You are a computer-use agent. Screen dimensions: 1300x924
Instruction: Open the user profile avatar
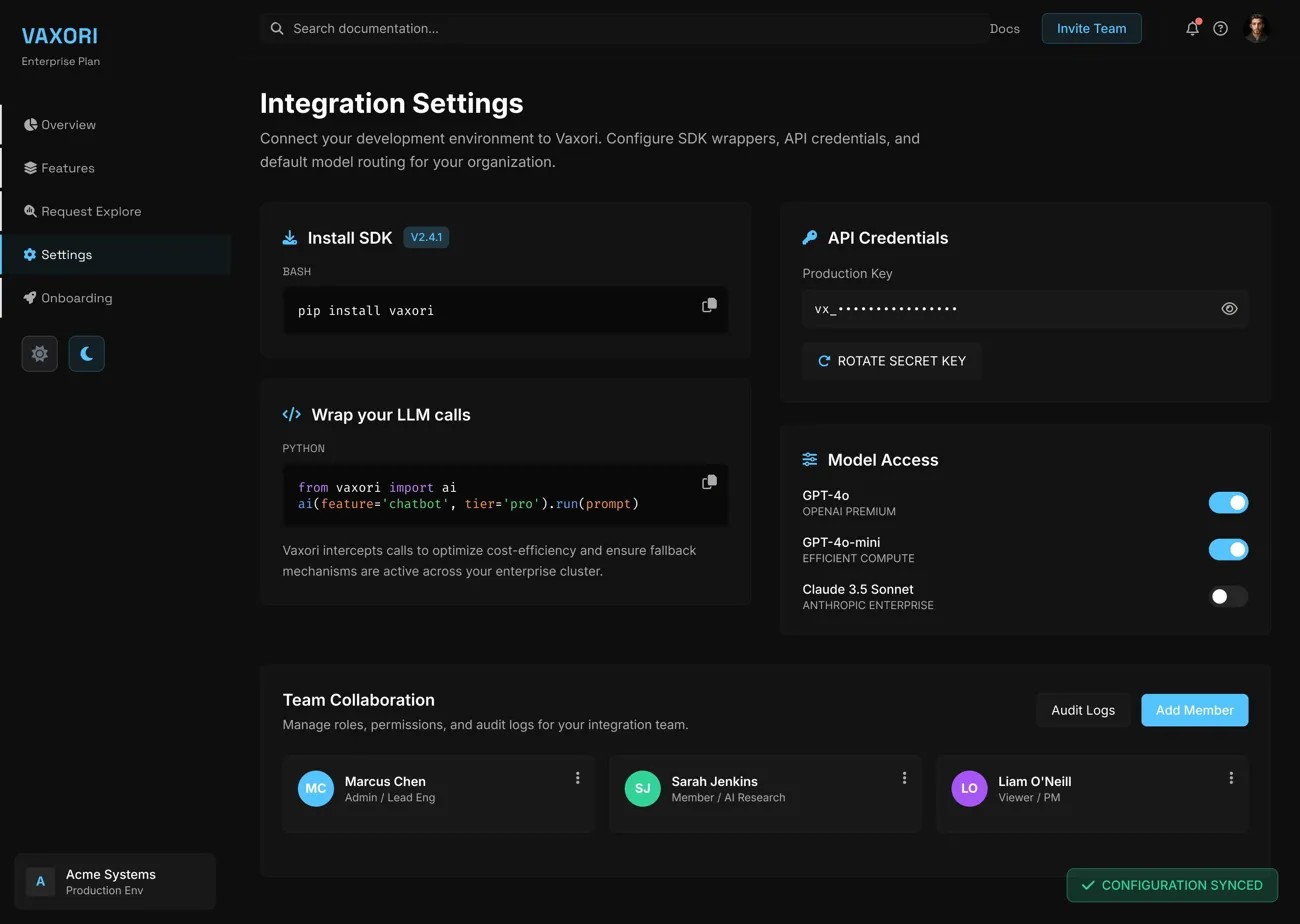coord(1256,29)
